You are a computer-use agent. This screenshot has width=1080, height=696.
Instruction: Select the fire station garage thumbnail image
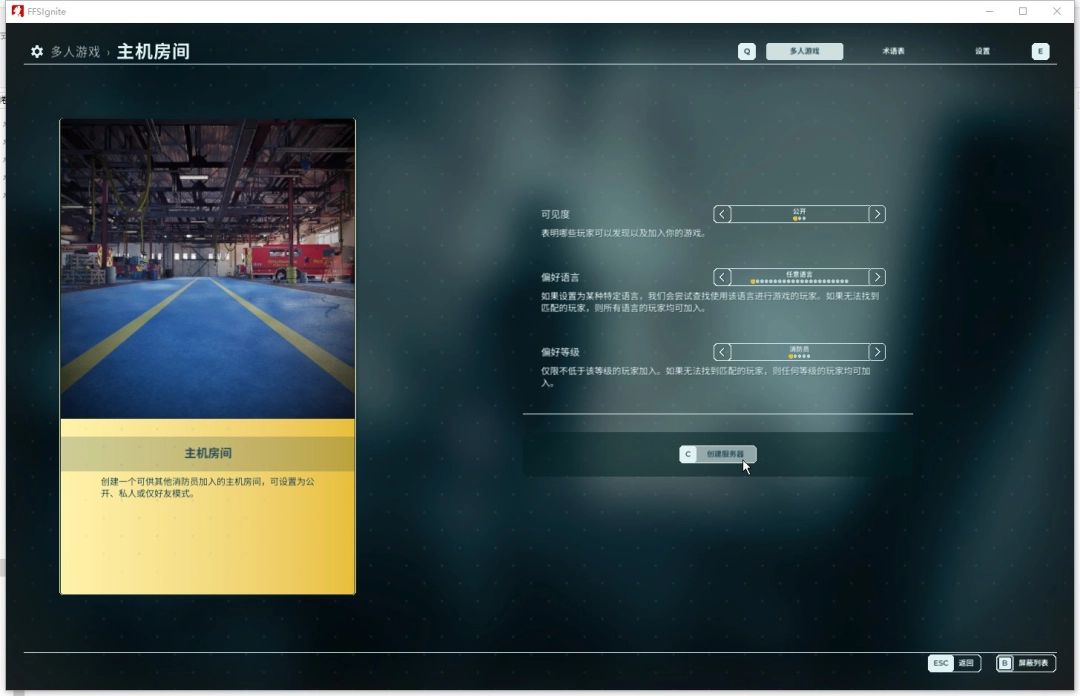(207, 268)
